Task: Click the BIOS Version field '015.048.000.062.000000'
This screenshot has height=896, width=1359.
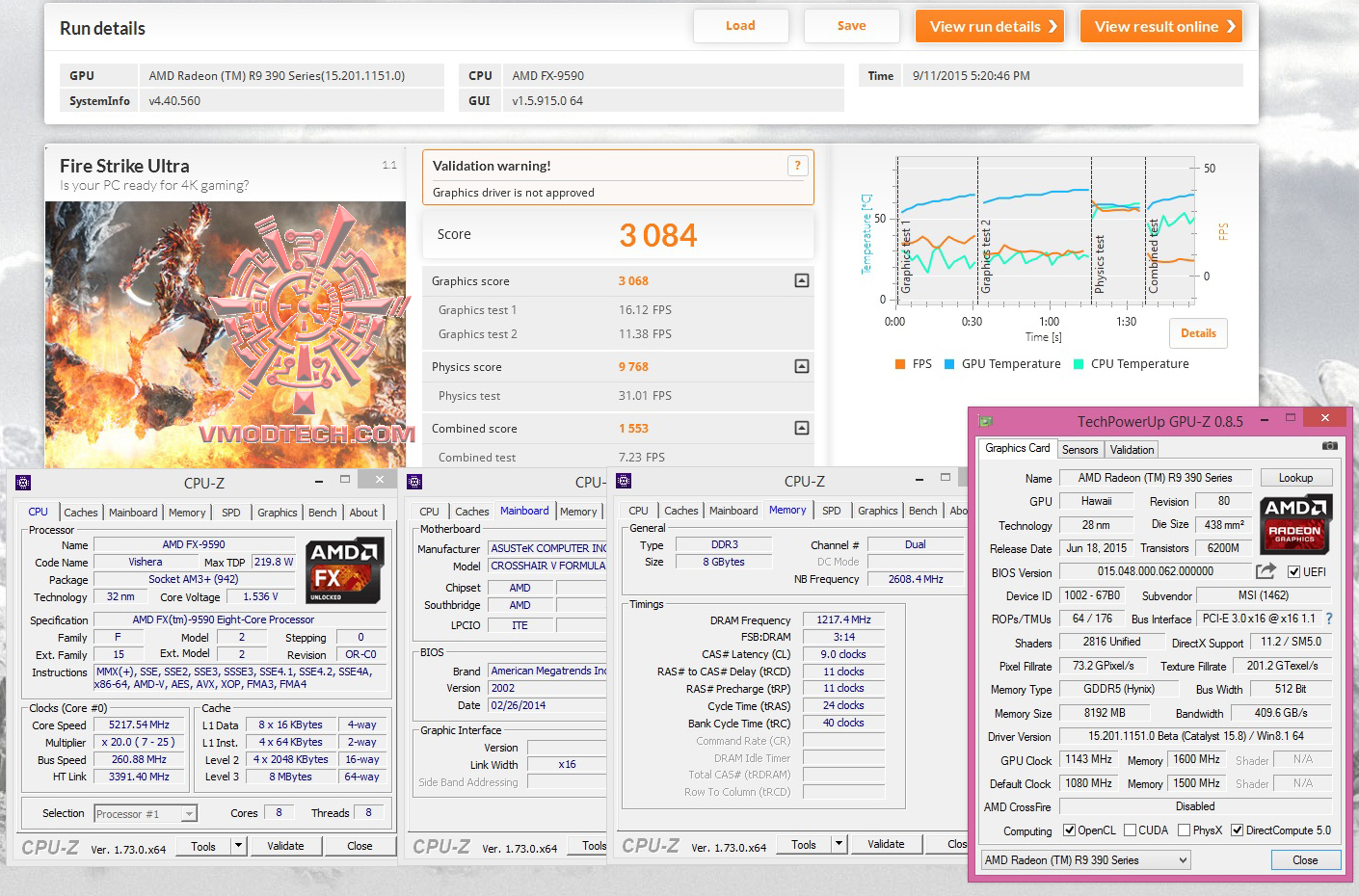Action: coord(1155,571)
